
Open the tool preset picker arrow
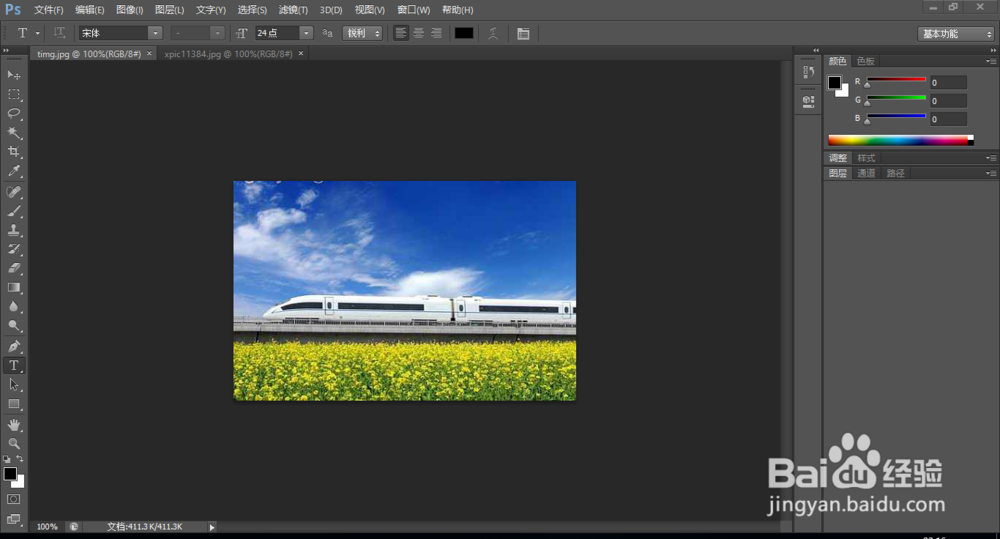point(38,33)
